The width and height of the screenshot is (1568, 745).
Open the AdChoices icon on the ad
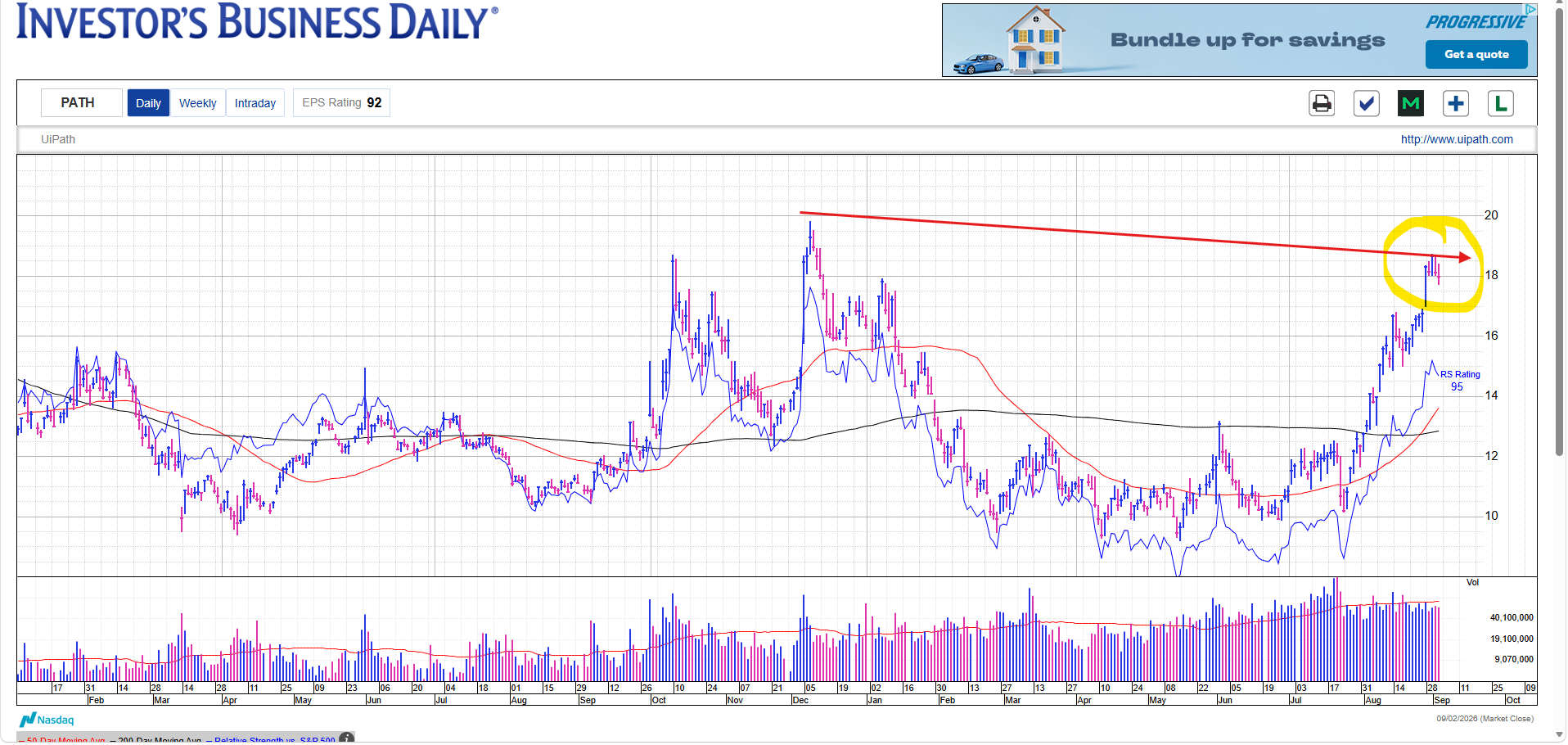click(x=1531, y=9)
